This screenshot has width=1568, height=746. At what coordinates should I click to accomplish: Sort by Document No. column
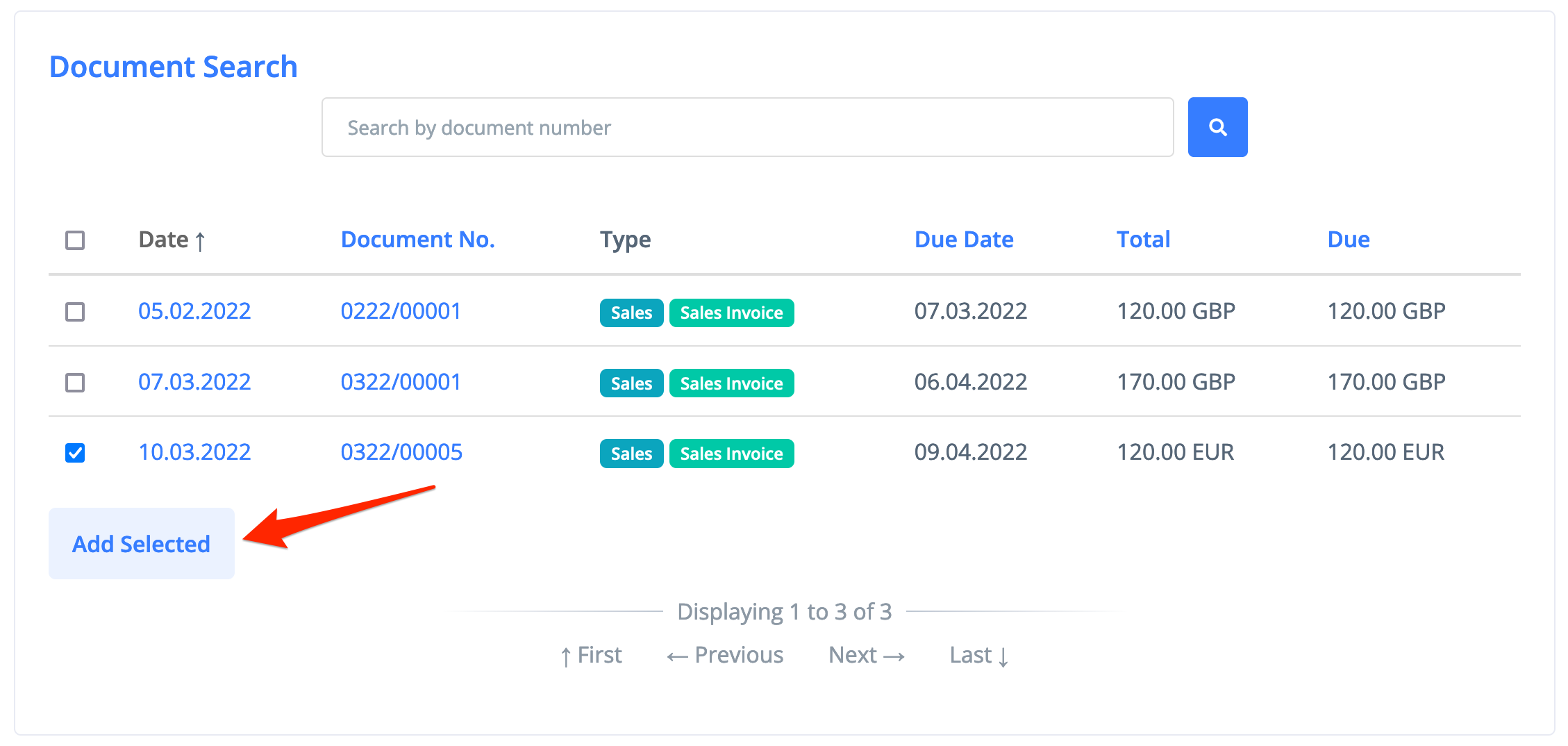pyautogui.click(x=417, y=240)
